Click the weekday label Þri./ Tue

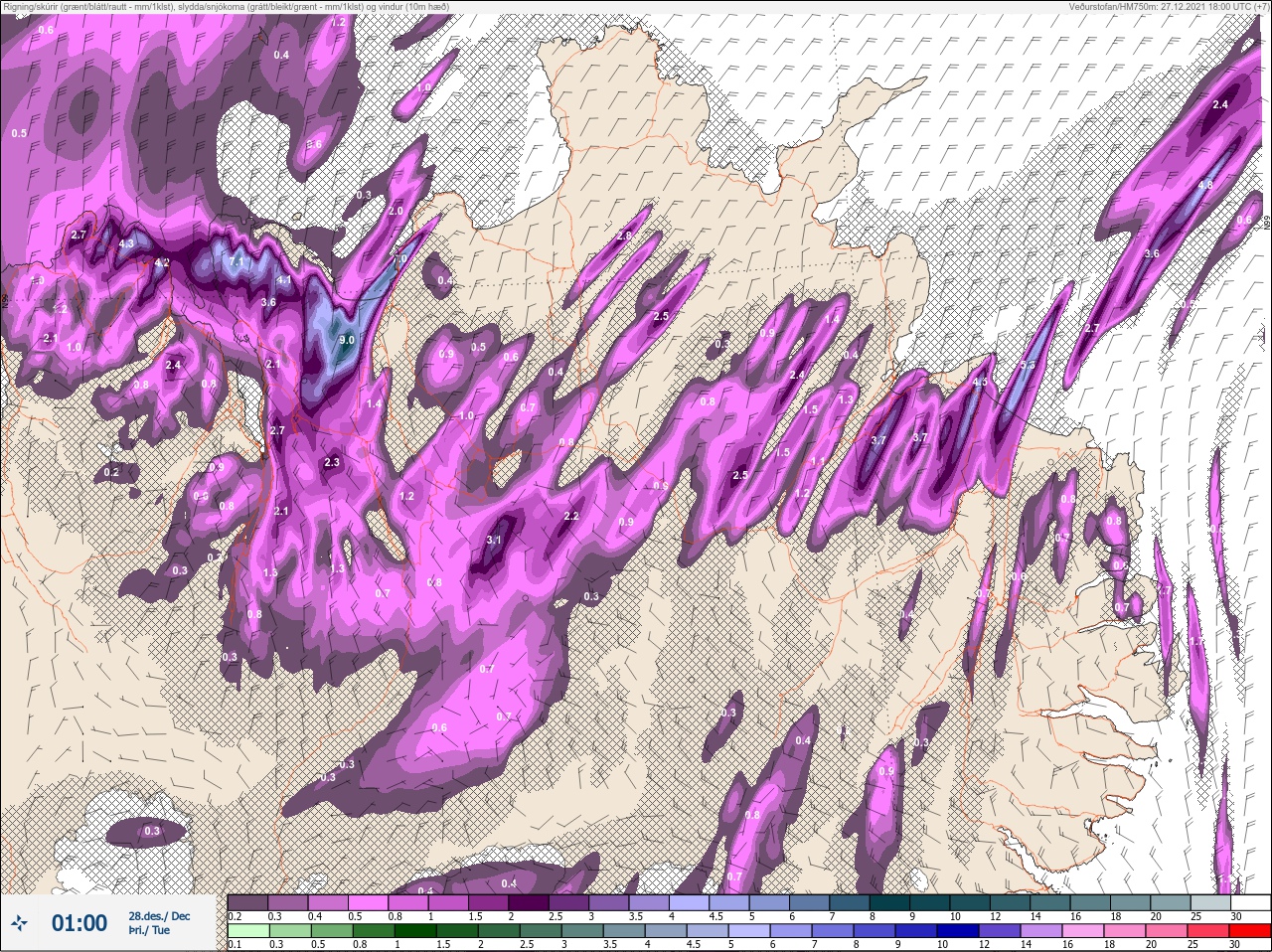click(149, 931)
